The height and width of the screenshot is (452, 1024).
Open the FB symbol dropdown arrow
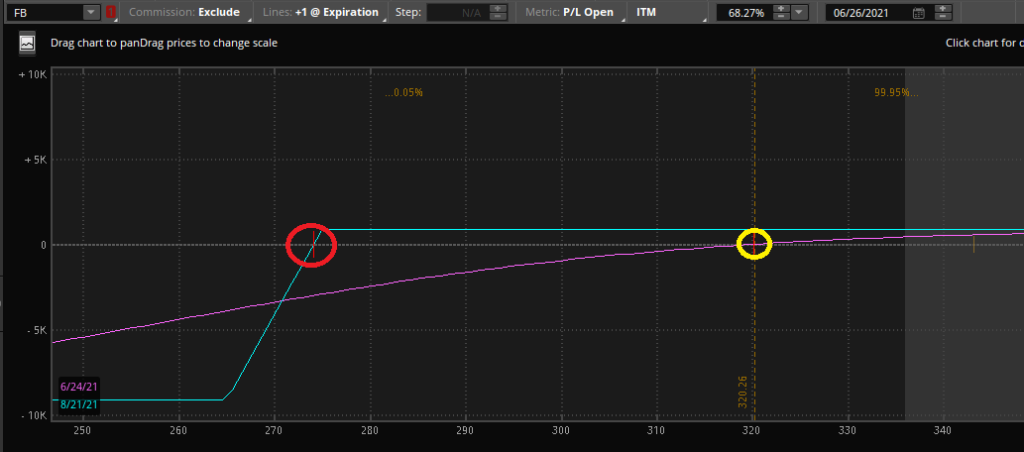point(92,13)
